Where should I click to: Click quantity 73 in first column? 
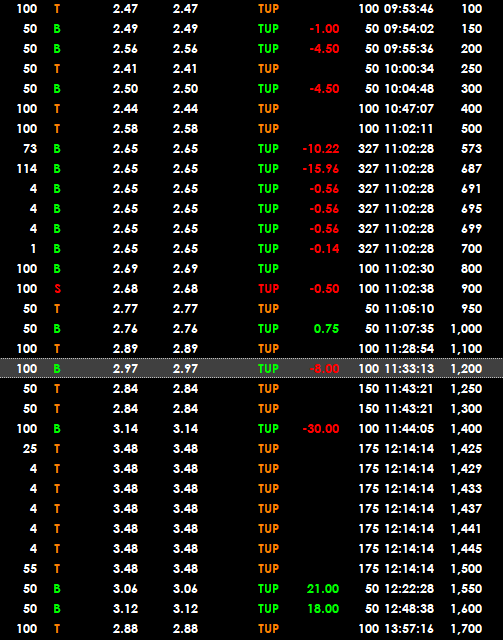(x=30, y=149)
